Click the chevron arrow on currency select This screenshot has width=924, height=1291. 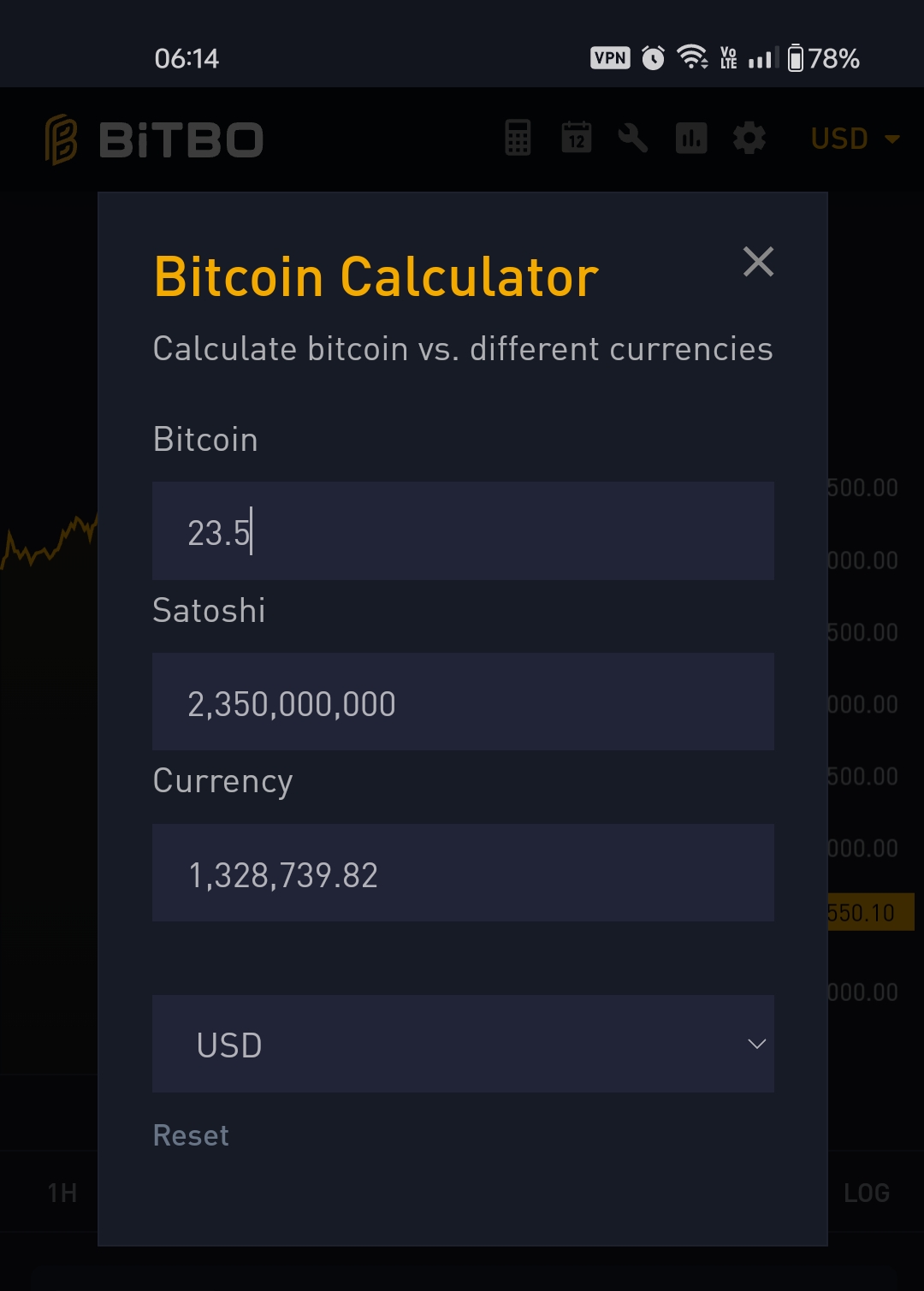coord(756,1044)
